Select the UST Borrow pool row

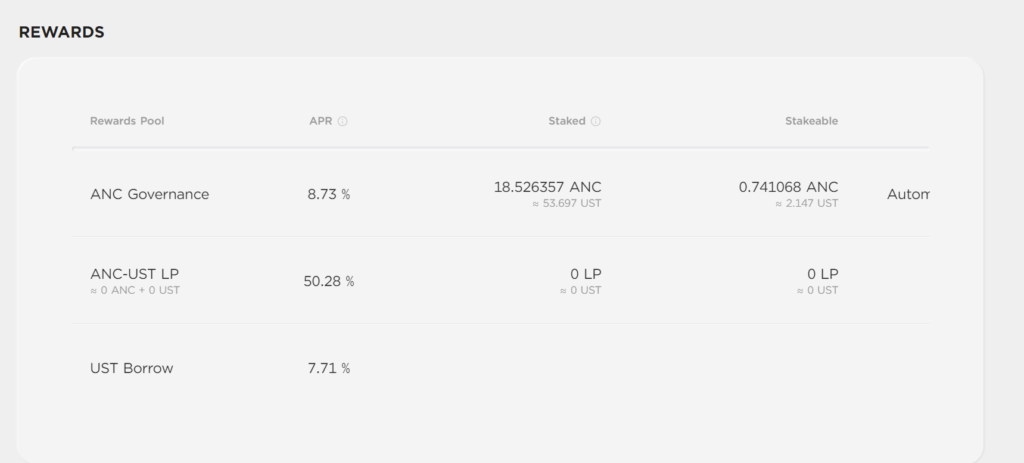(131, 368)
